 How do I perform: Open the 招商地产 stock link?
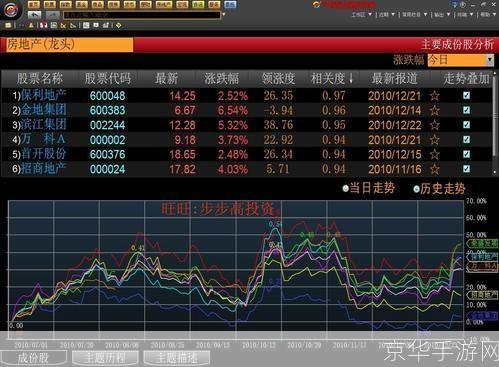[44, 169]
